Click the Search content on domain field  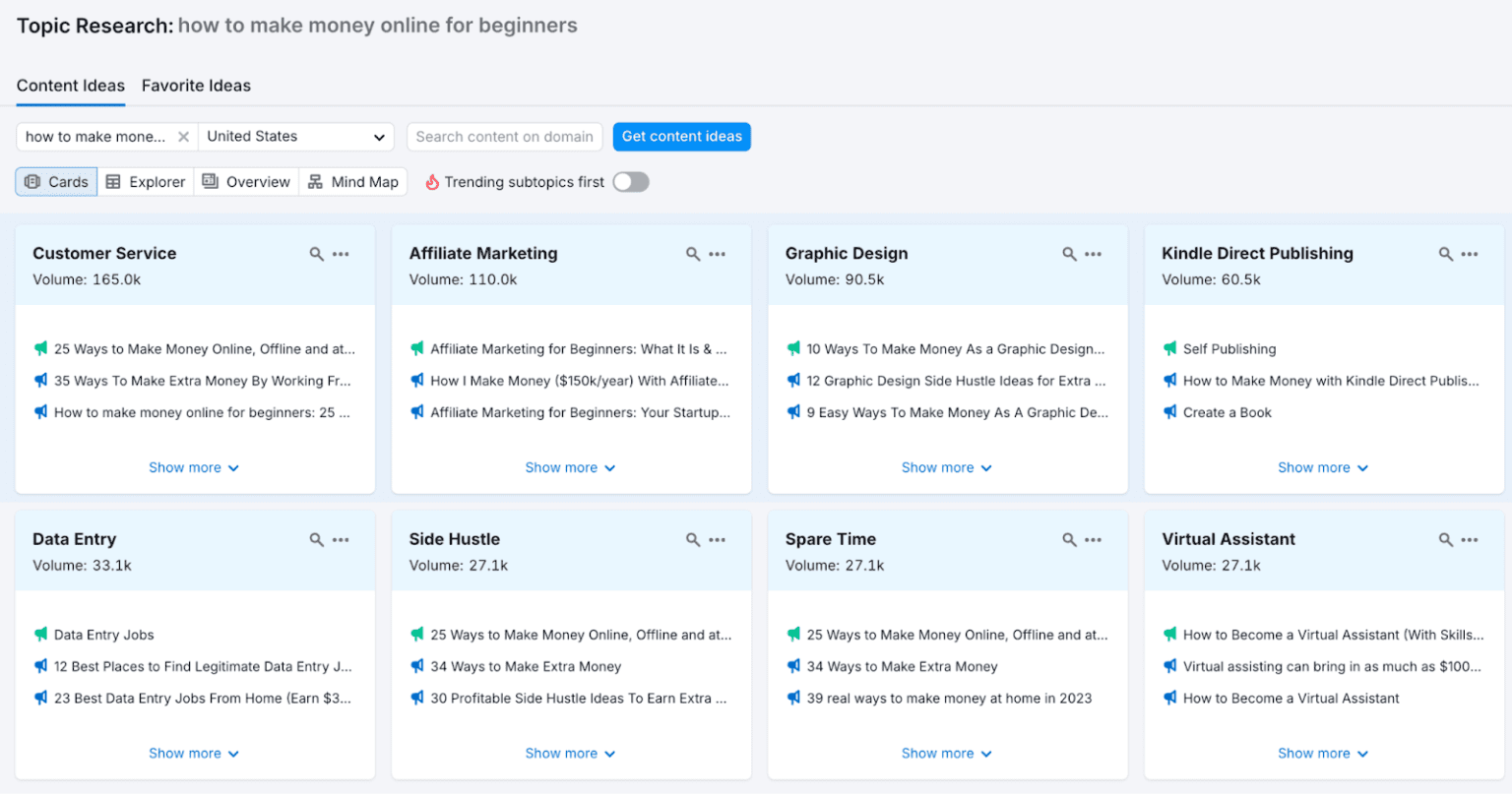tap(504, 137)
